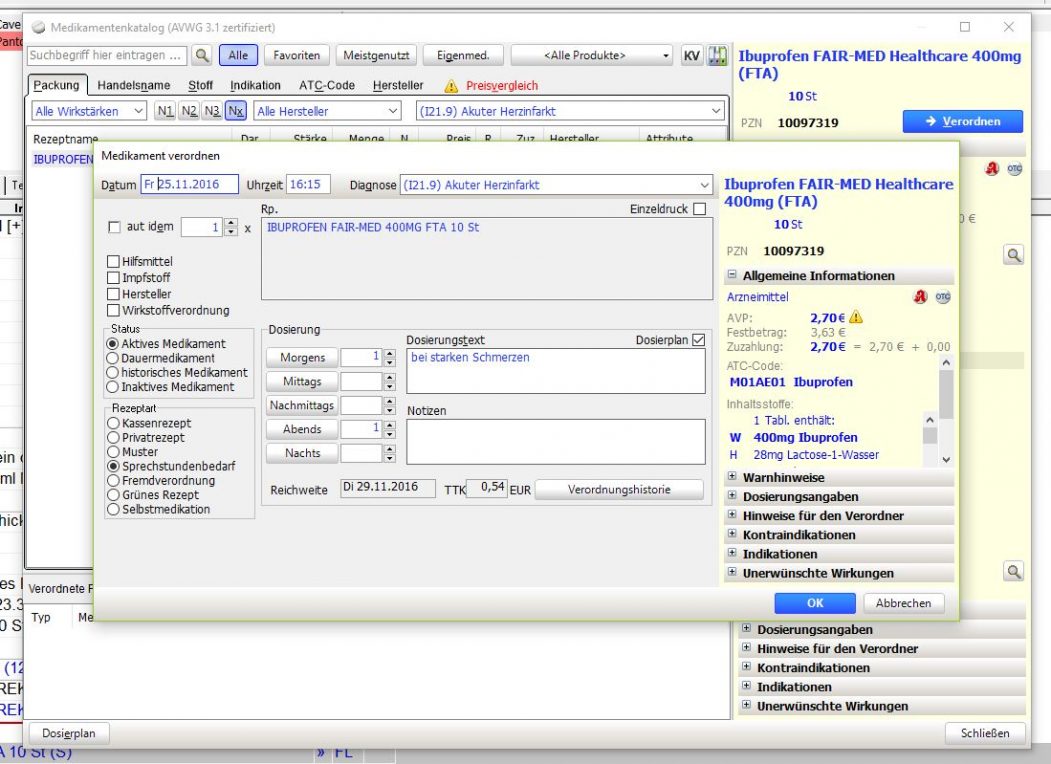Click the Favoriten filter button

(296, 56)
